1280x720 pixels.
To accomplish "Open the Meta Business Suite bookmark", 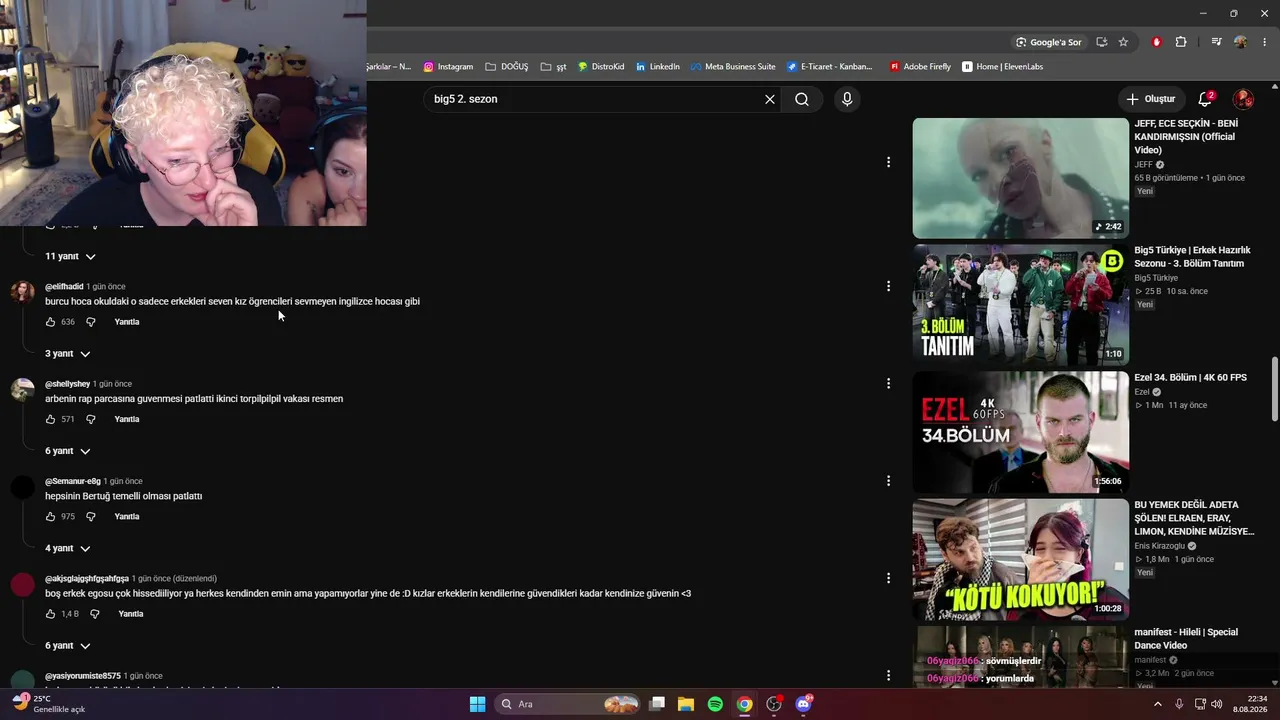I will [x=733, y=67].
